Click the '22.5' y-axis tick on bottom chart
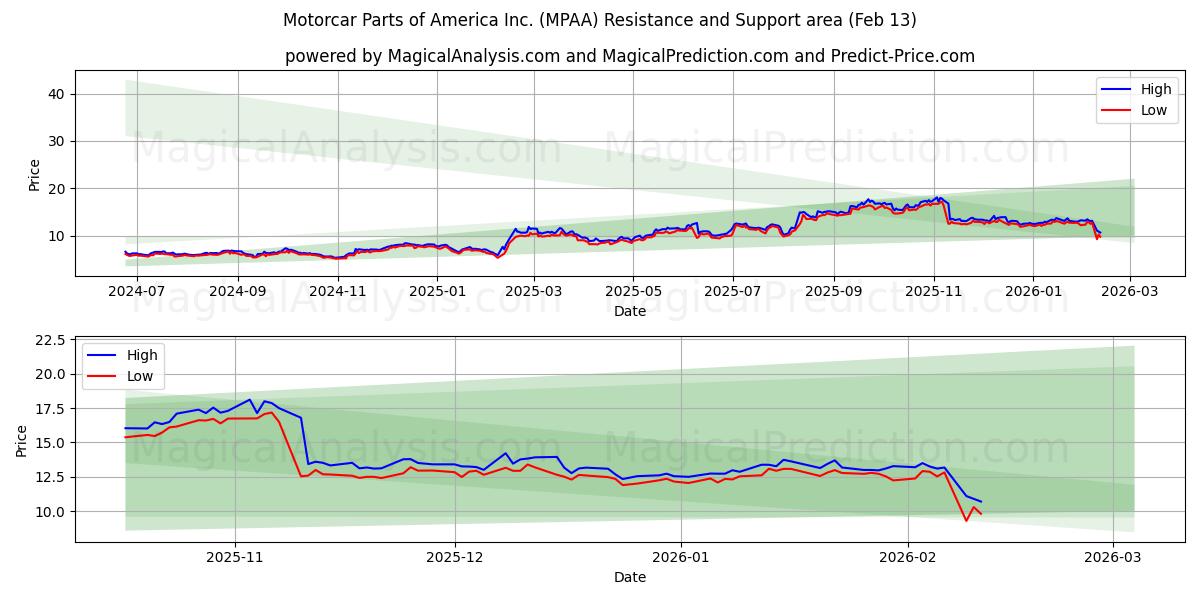This screenshot has width=1200, height=600. pos(52,340)
